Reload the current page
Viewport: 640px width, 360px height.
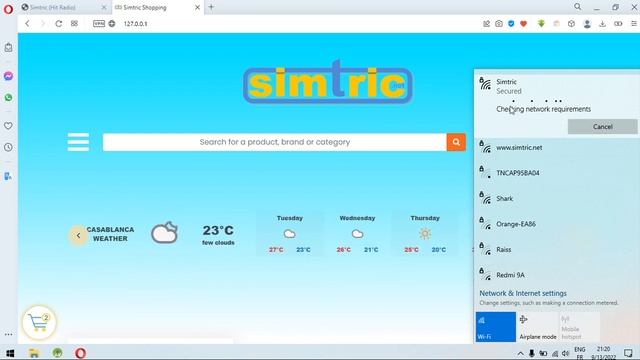click(x=59, y=24)
